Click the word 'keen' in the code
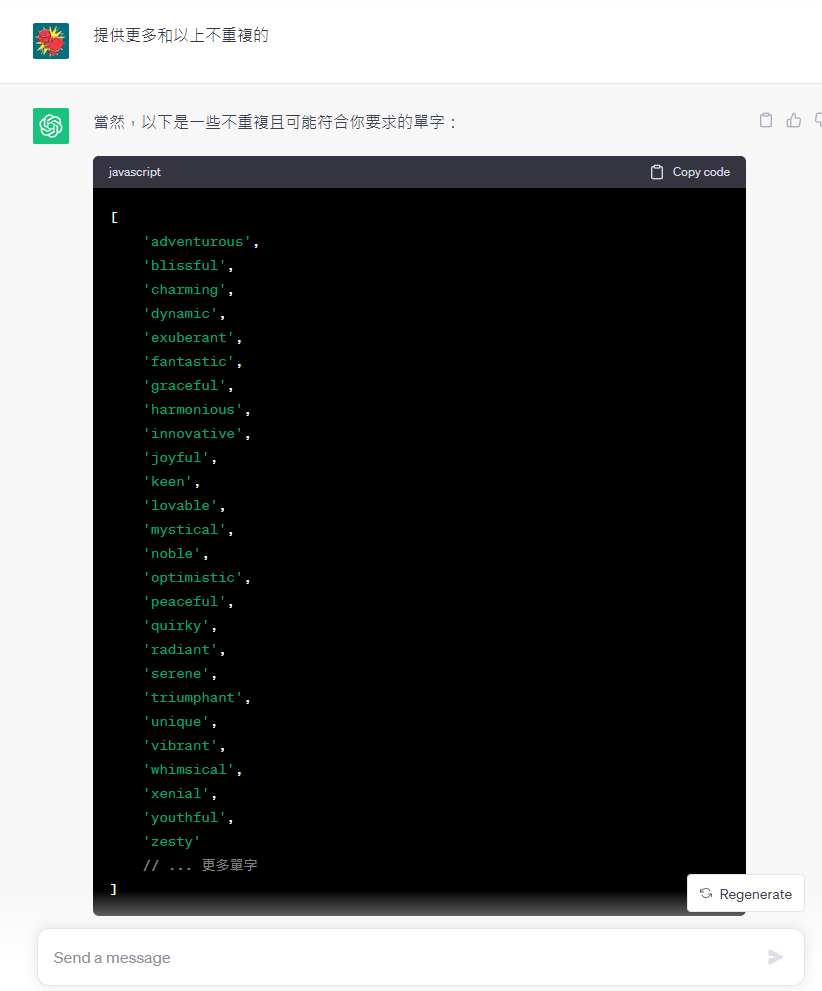The image size is (822, 991). click(167, 482)
